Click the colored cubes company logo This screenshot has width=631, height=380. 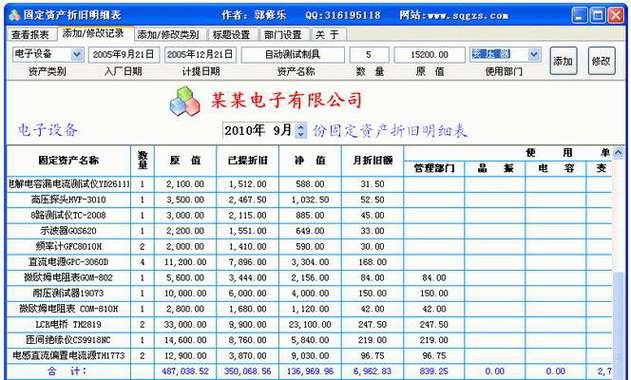(x=185, y=101)
